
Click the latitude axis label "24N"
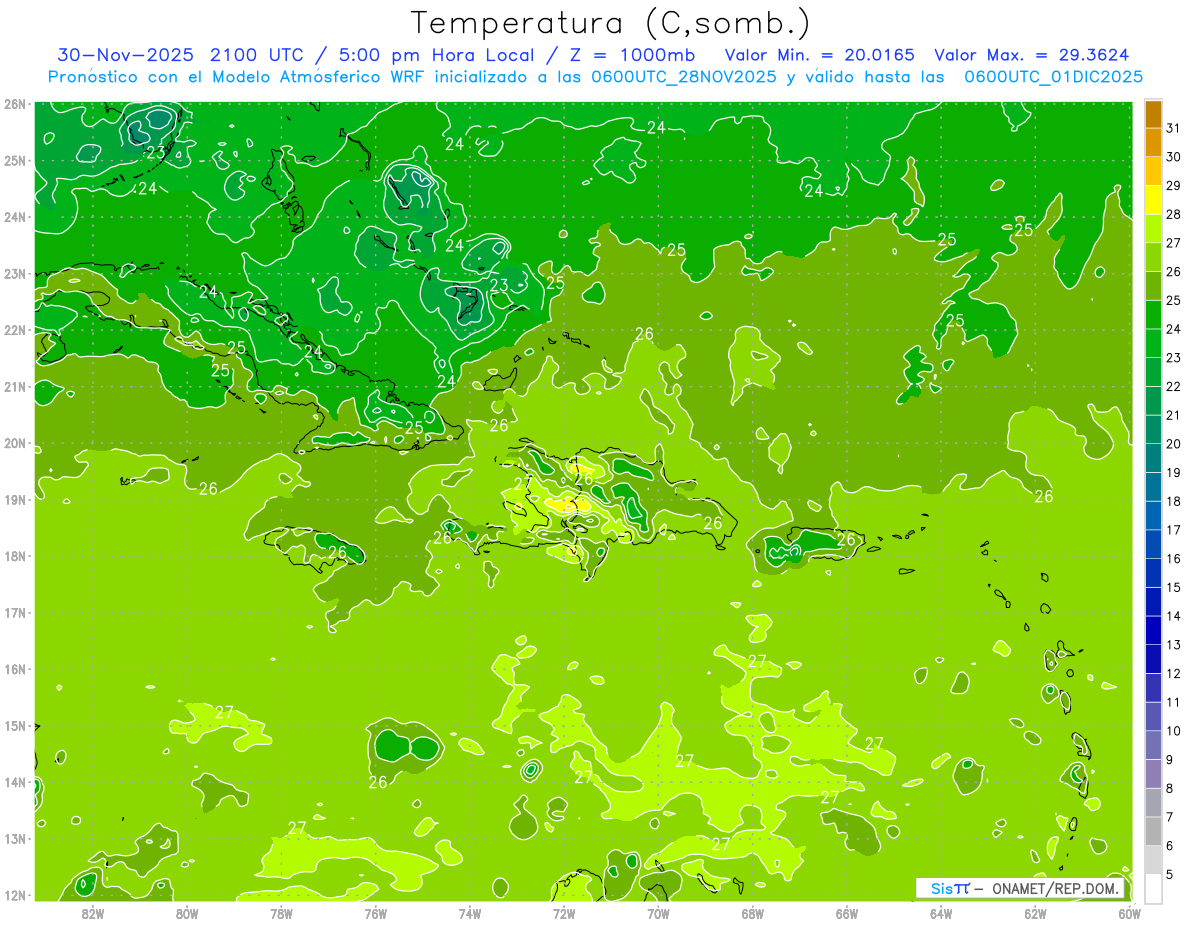[x=15, y=217]
